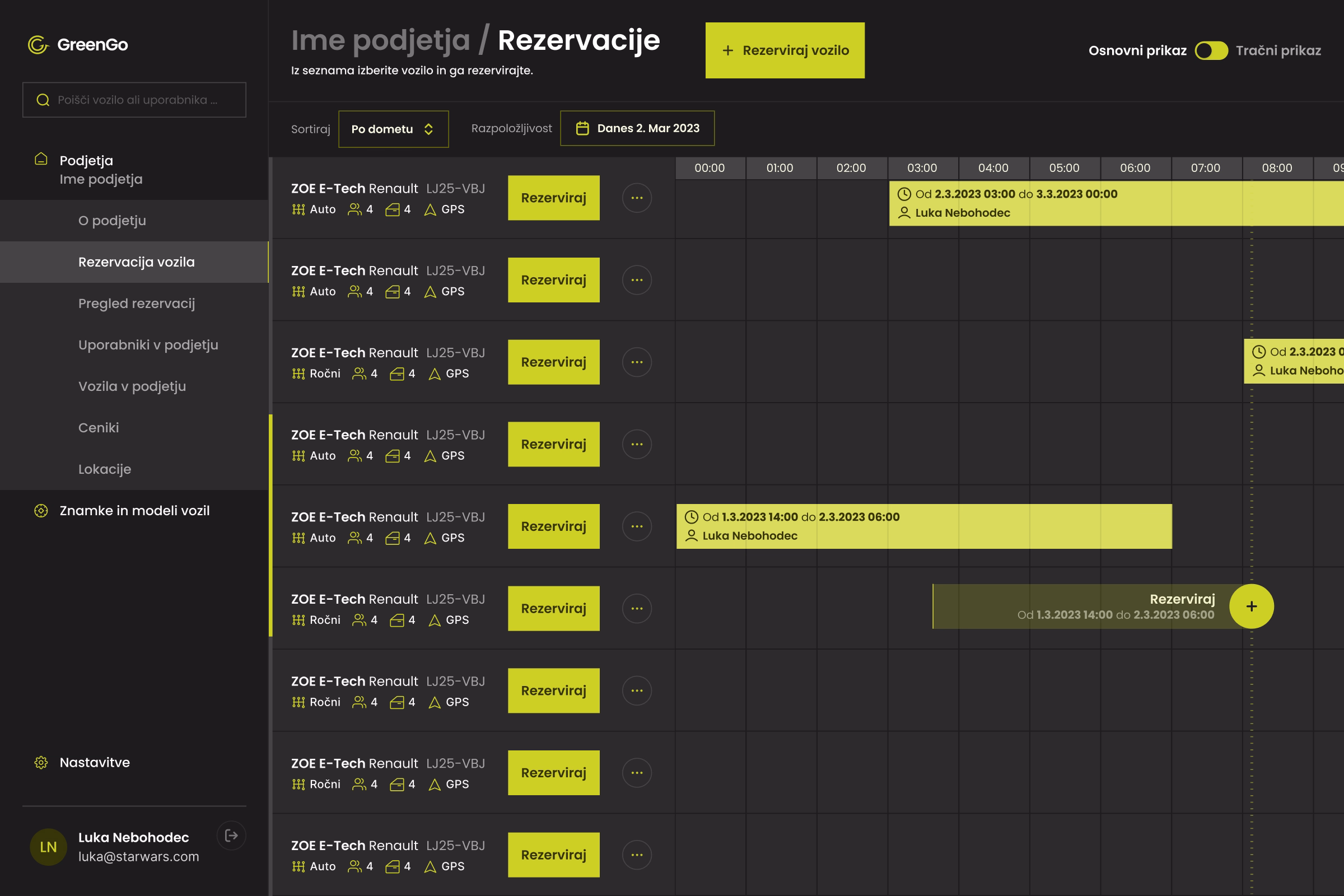This screenshot has width=1344, height=896.
Task: Click the Podjetja home icon
Action: pyautogui.click(x=41, y=159)
